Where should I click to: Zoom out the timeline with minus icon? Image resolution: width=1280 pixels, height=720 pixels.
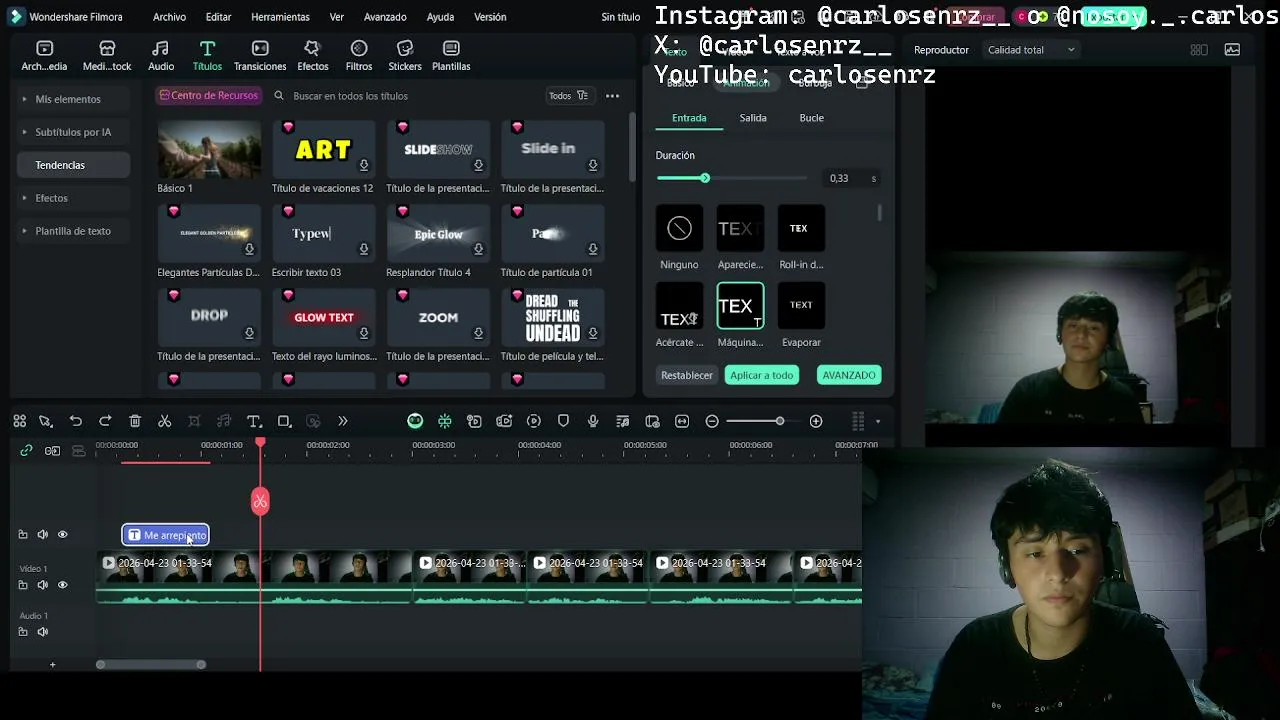[x=712, y=421]
